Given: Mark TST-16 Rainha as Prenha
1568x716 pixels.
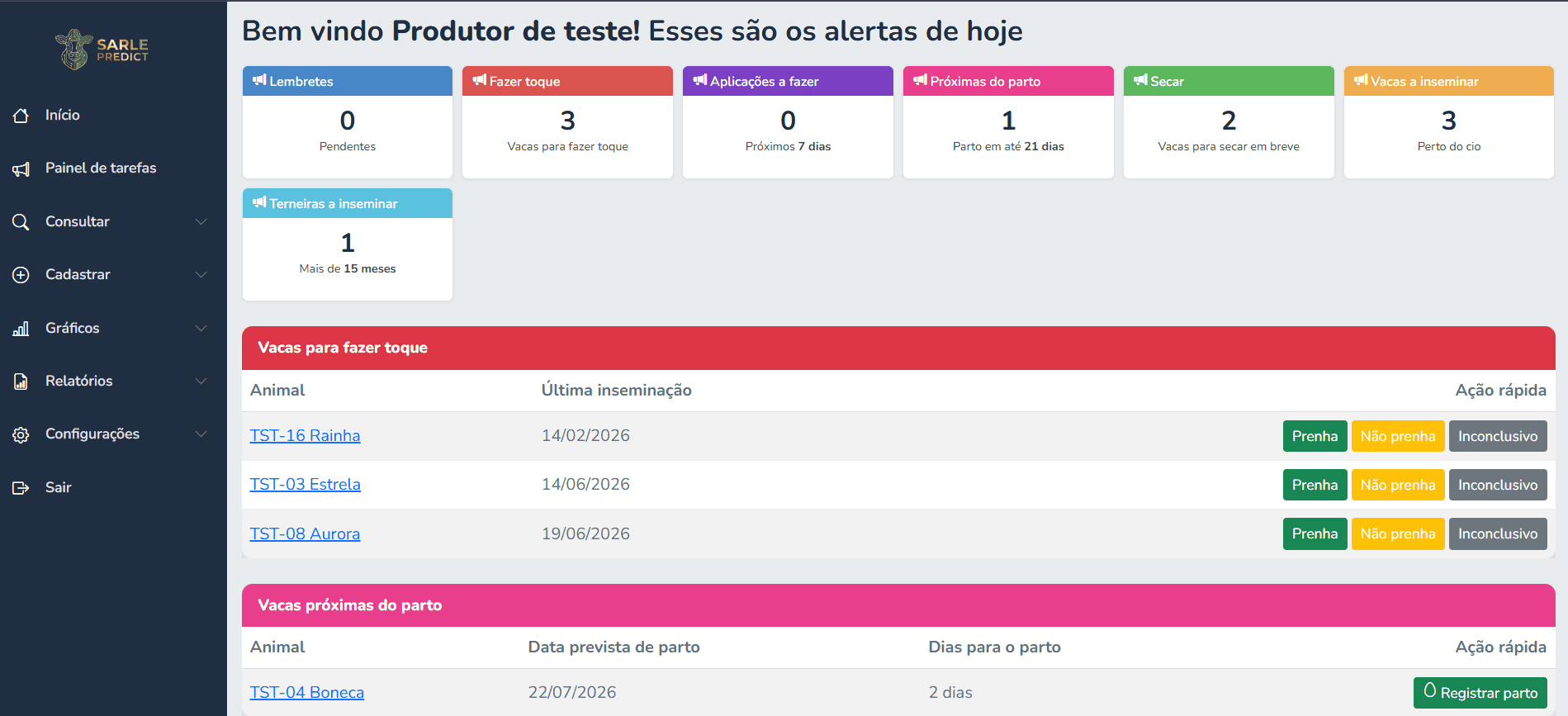Looking at the screenshot, I should 1315,436.
